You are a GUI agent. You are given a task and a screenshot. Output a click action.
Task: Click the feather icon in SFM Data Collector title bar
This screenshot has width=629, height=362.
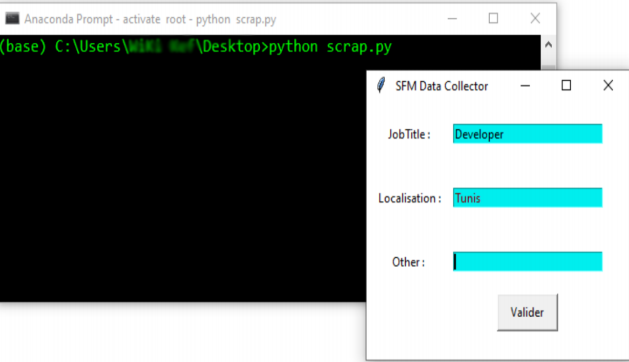click(x=381, y=85)
